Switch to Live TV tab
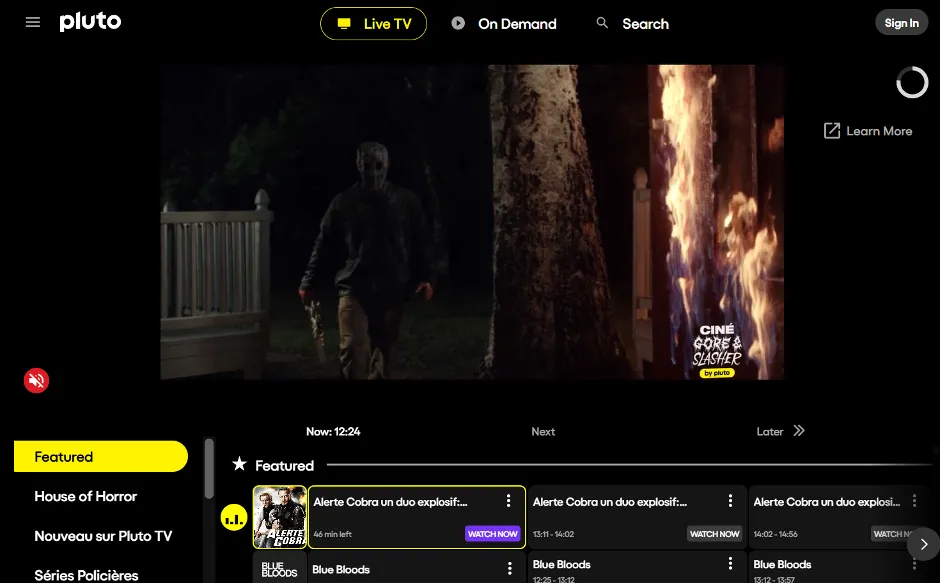Screen dimensions: 941x583 [373, 24]
